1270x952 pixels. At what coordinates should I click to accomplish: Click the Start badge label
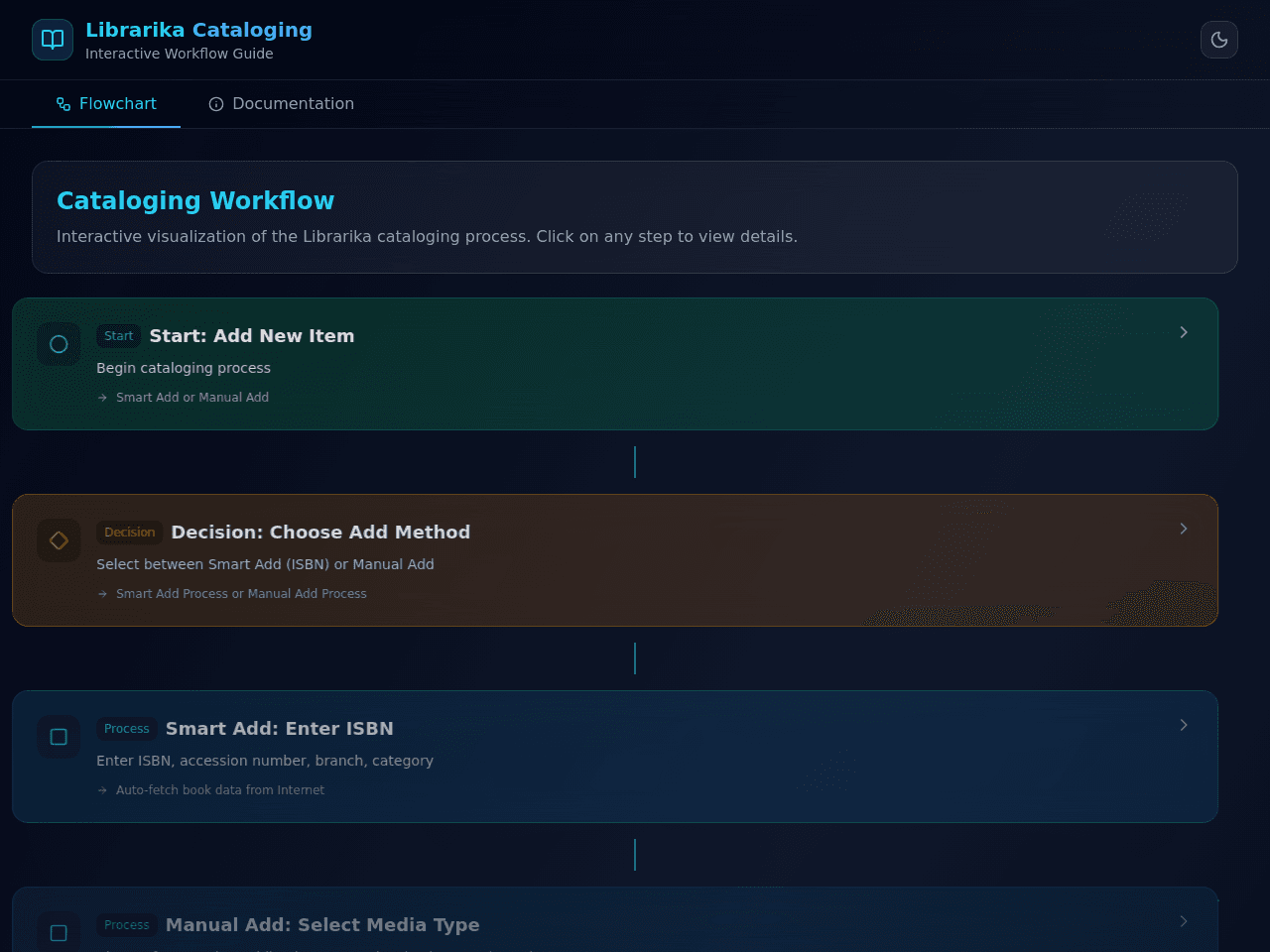(118, 336)
